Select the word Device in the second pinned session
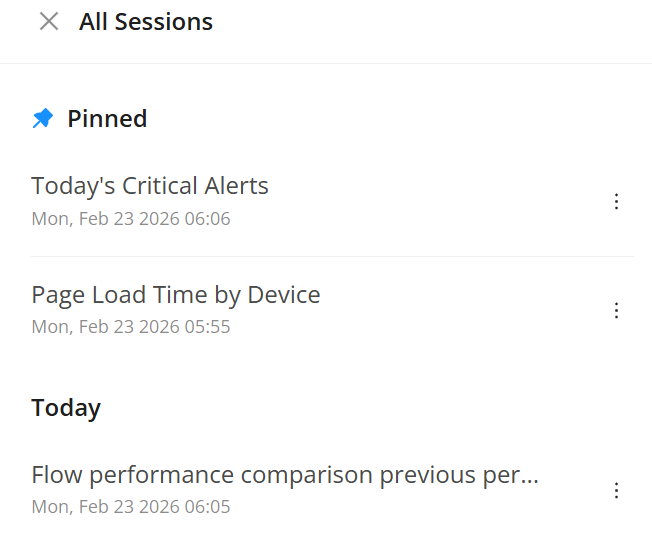Screen dimensions: 652x535 click(284, 295)
